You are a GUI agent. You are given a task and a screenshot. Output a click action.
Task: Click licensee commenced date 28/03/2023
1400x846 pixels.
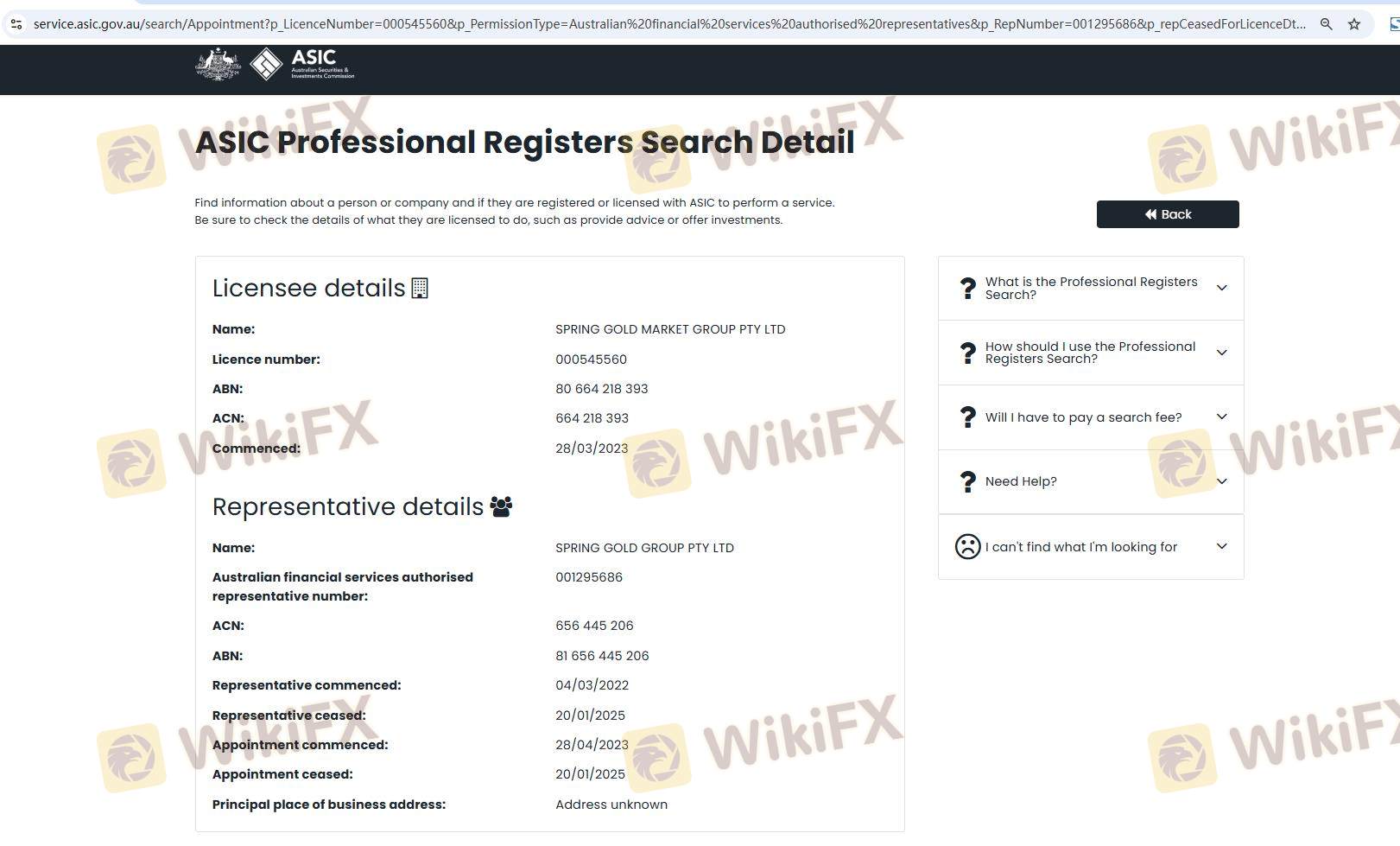[x=592, y=448]
